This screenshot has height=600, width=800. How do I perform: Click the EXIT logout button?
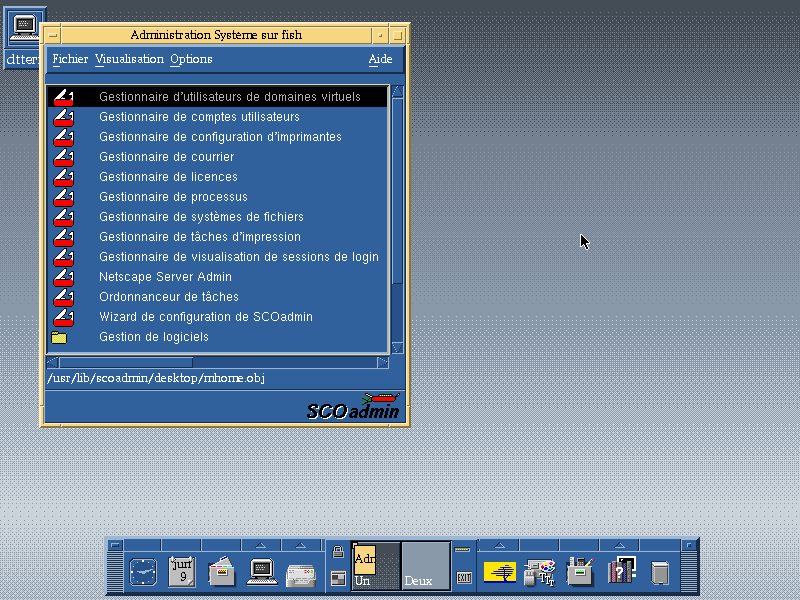[464, 578]
